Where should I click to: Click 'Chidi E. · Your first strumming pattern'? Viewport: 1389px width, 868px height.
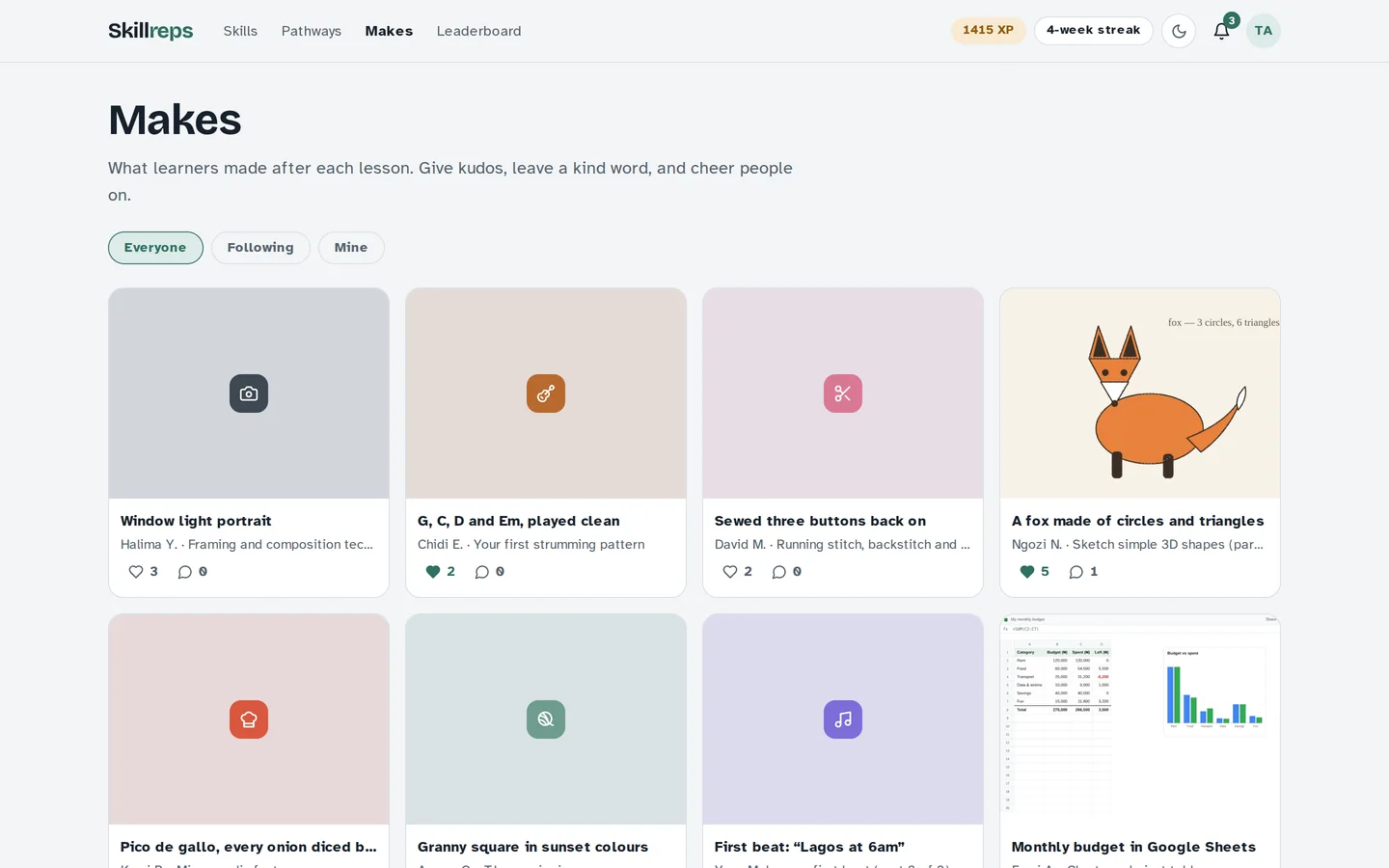[531, 545]
